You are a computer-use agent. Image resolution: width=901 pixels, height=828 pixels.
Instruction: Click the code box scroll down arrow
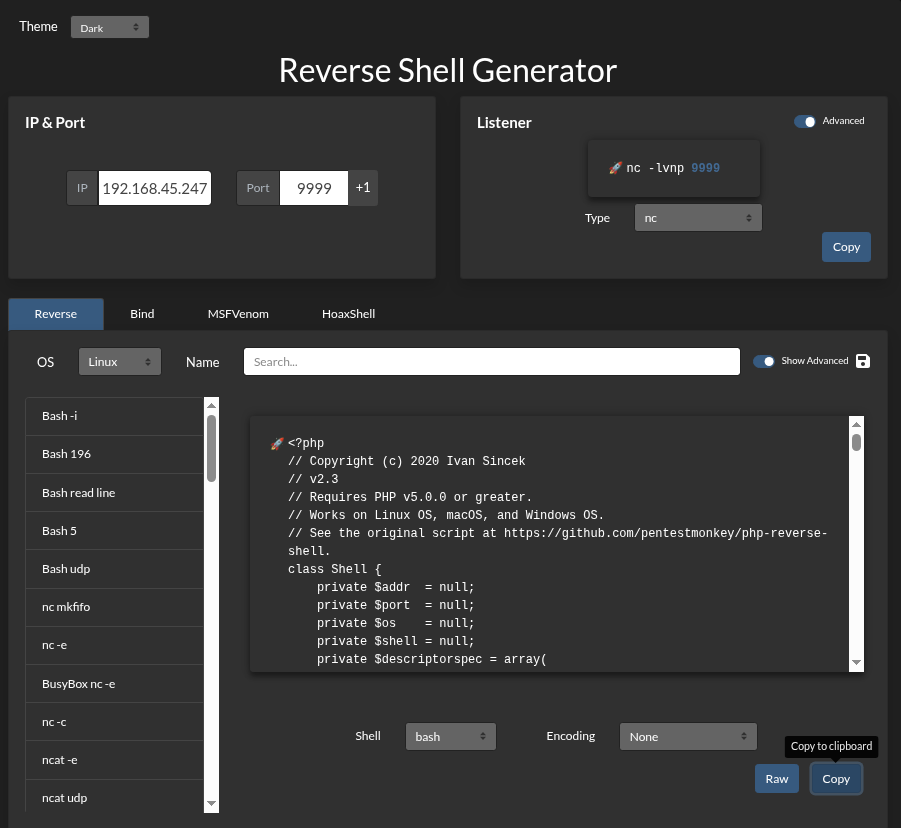pyautogui.click(x=856, y=663)
